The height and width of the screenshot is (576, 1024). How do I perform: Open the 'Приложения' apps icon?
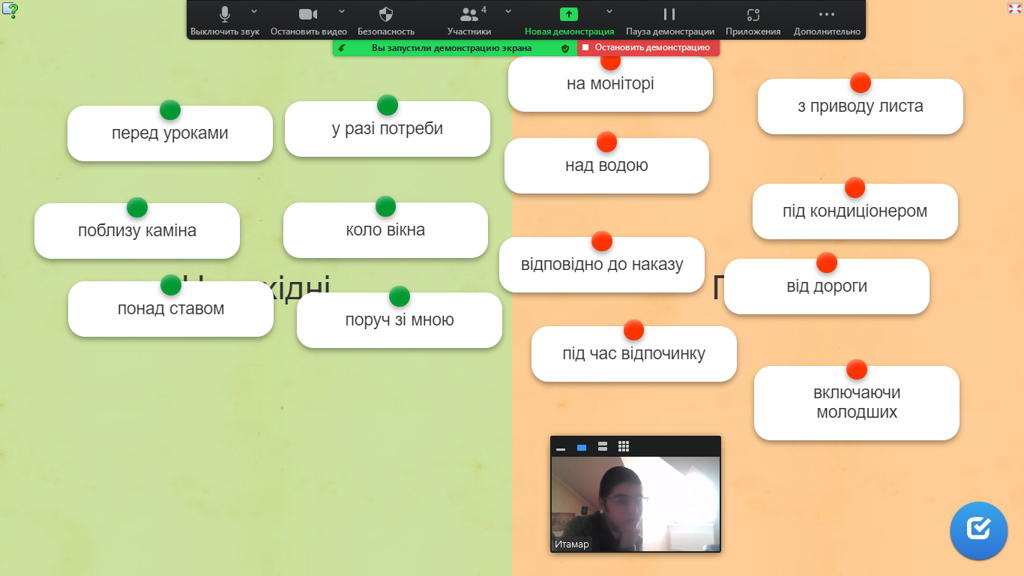[x=753, y=19]
